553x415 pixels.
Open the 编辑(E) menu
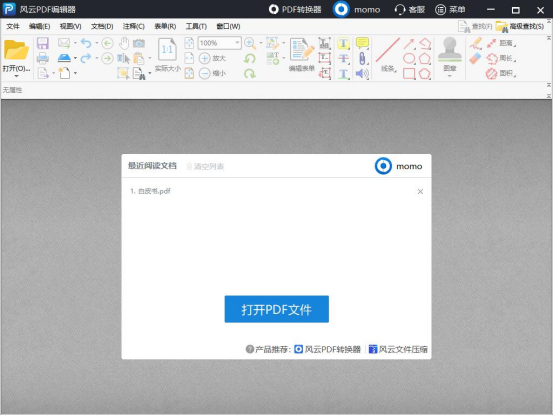(40, 26)
